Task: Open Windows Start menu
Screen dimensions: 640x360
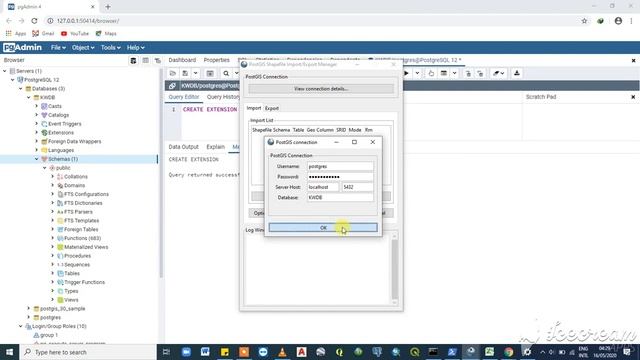Action: click(9, 352)
